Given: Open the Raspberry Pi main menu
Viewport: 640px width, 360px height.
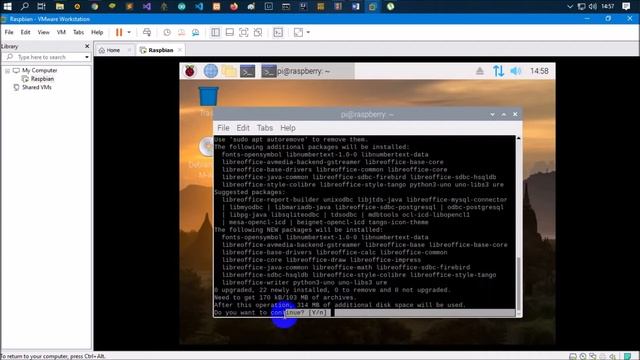Looking at the screenshot, I should pos(190,71).
